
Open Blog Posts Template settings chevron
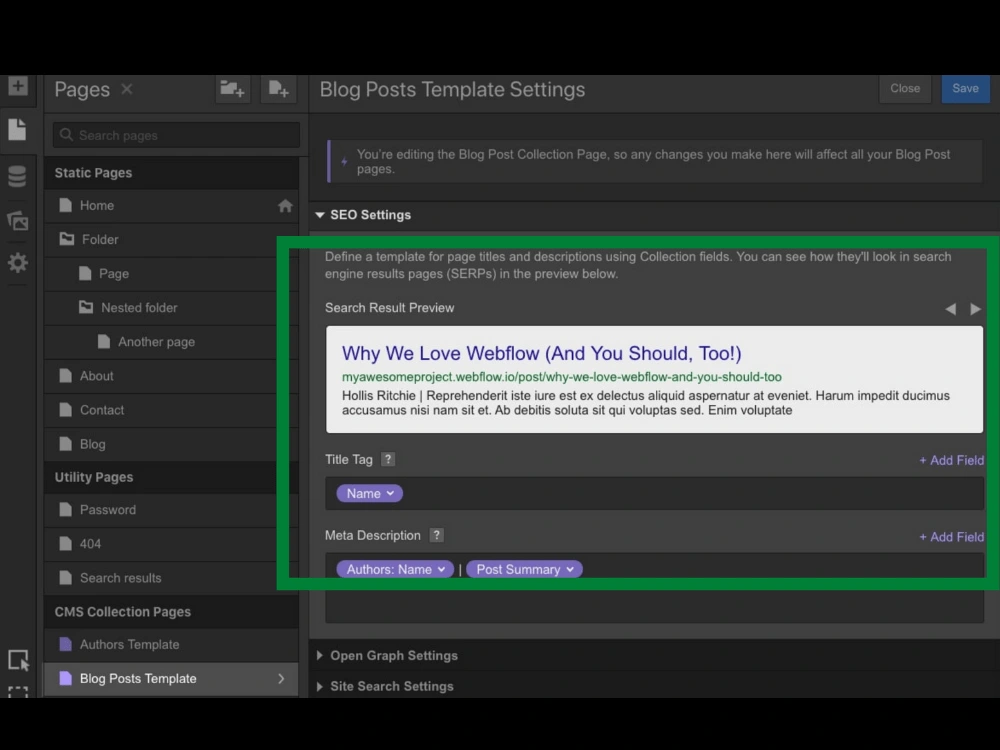(281, 679)
